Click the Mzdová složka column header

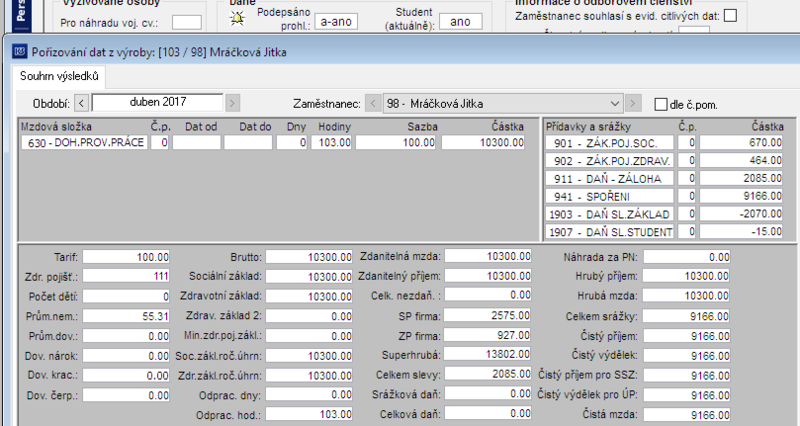pyautogui.click(x=57, y=127)
